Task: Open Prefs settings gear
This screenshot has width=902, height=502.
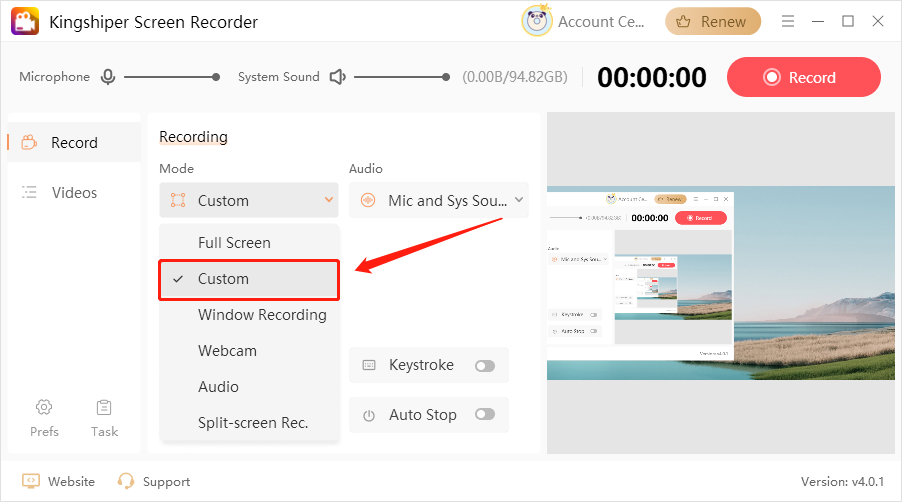Action: [44, 407]
